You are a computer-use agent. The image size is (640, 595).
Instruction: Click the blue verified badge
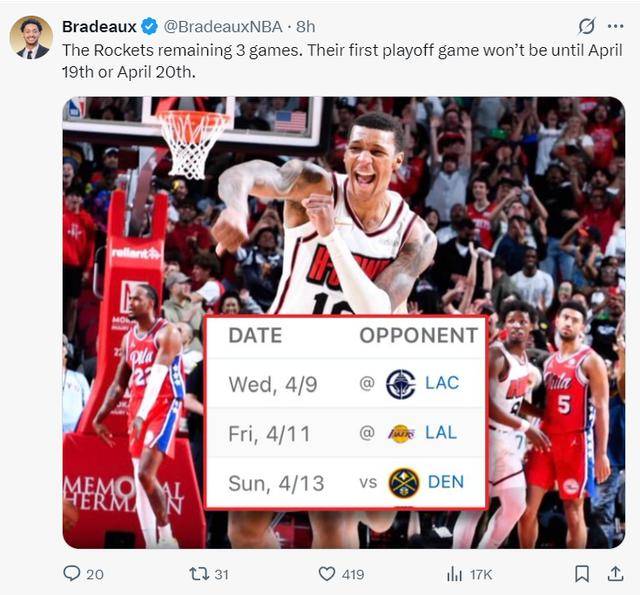[x=149, y=27]
